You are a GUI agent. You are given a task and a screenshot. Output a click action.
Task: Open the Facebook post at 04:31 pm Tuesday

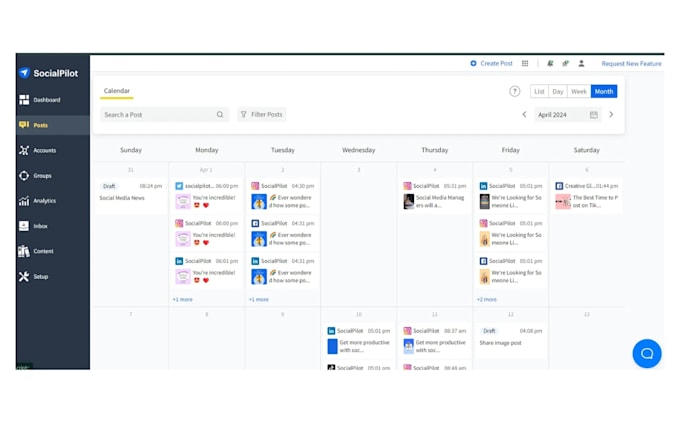coord(283,233)
